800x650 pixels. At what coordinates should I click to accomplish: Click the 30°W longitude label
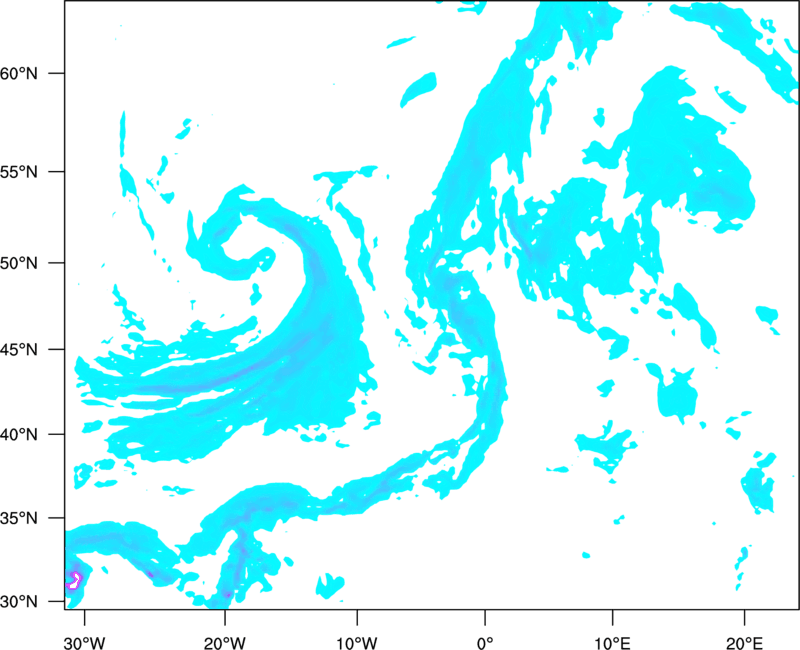(x=85, y=643)
